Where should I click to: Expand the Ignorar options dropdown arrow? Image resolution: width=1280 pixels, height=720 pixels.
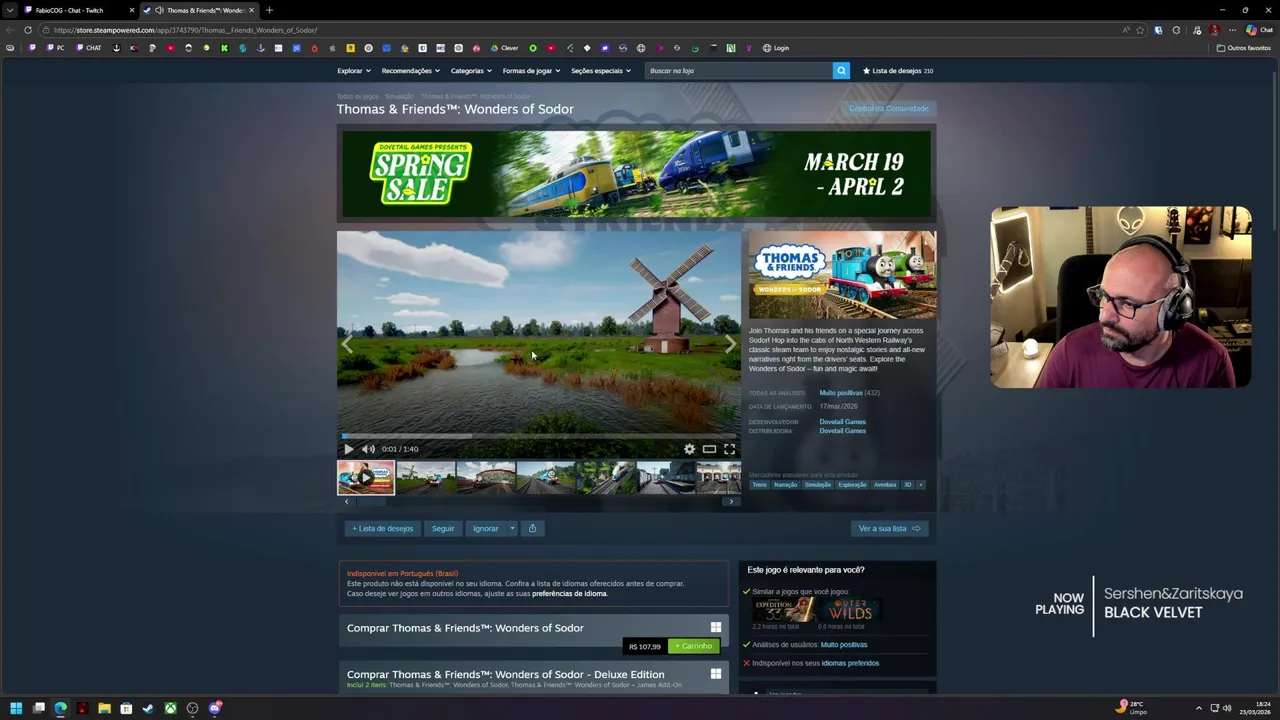[x=512, y=528]
